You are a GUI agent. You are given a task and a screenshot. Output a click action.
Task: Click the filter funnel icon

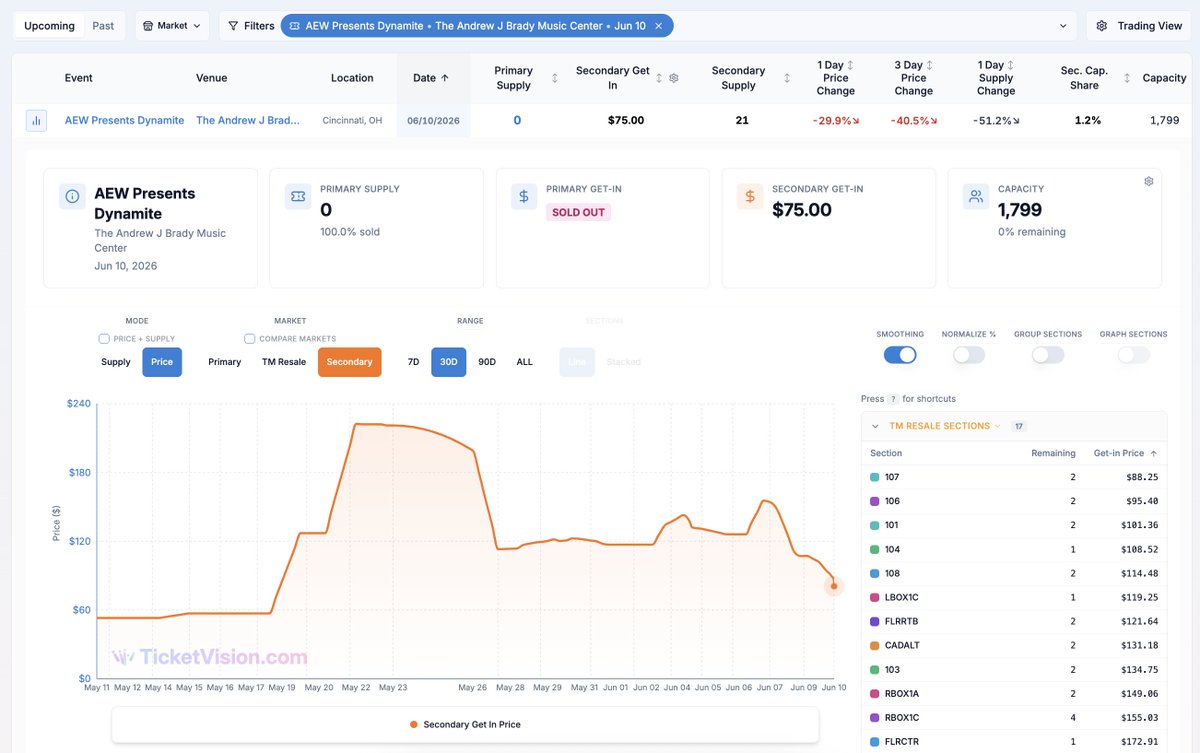233,26
